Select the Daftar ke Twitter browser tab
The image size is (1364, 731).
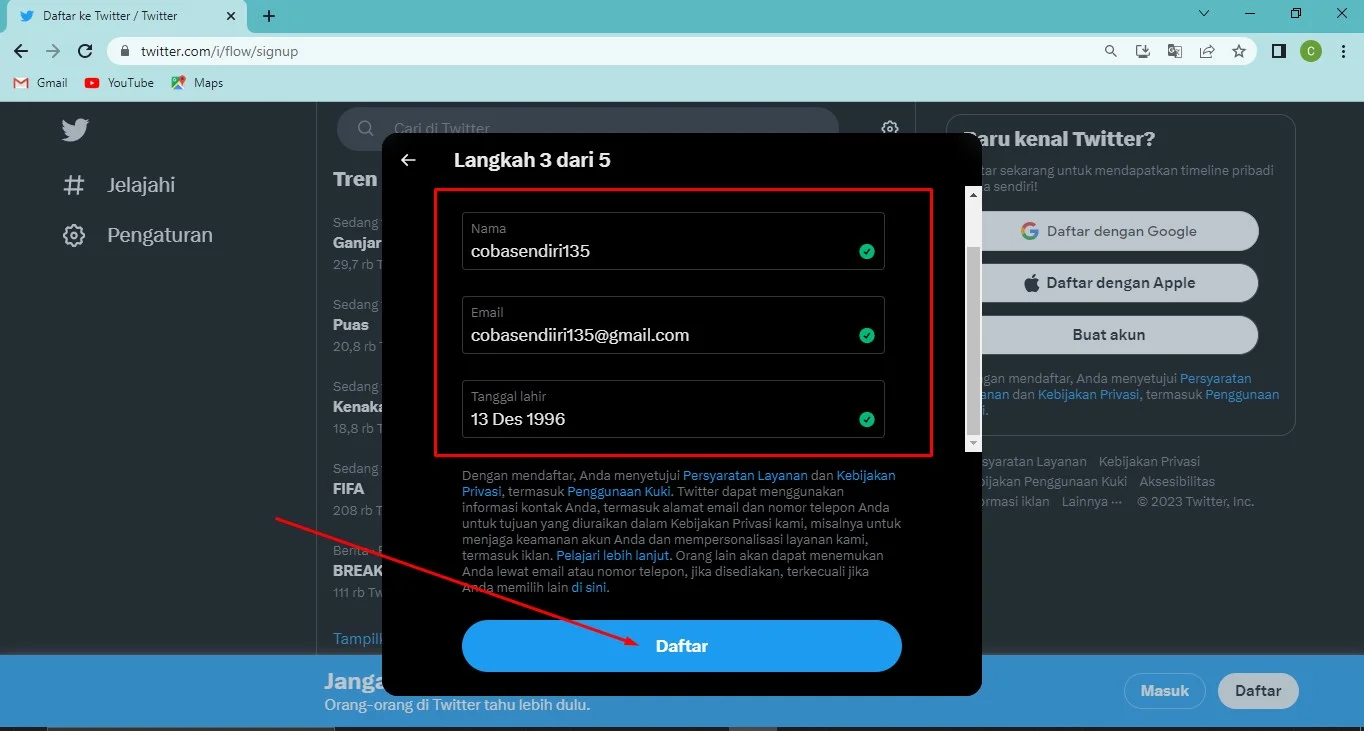click(124, 16)
